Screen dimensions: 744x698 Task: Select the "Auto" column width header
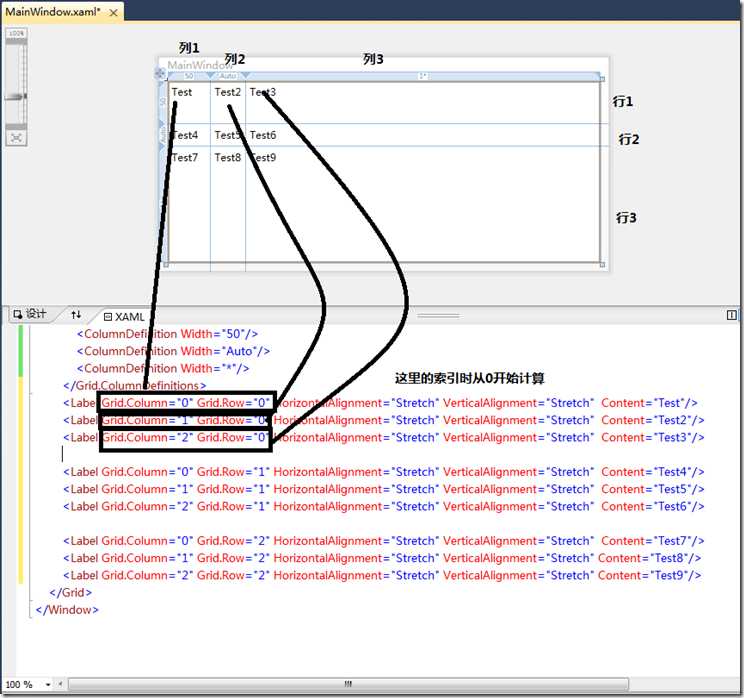pyautogui.click(x=228, y=76)
